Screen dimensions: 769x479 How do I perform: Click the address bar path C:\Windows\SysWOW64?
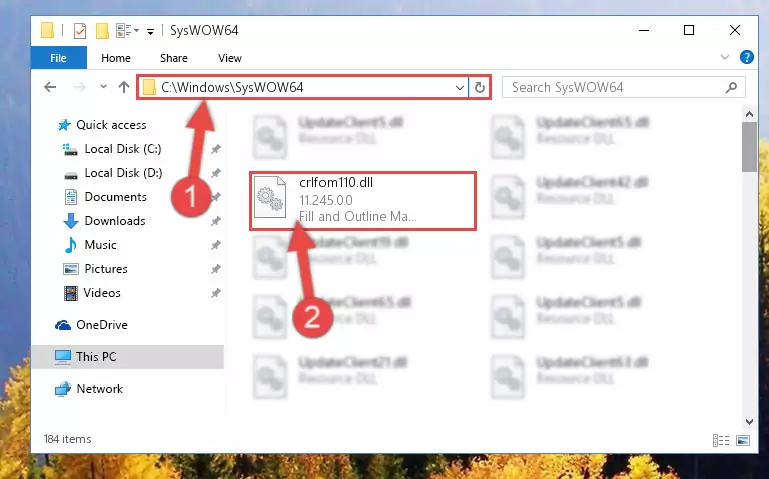click(x=232, y=87)
